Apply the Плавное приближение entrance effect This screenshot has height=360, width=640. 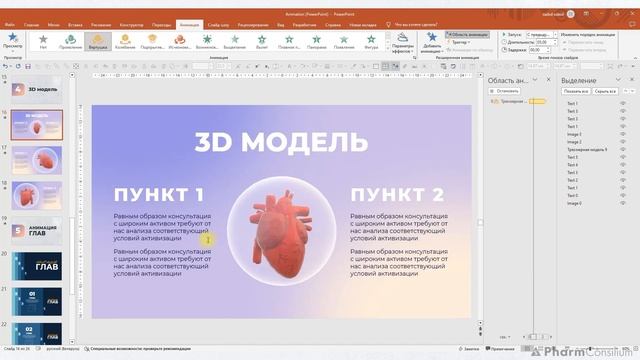click(x=289, y=42)
